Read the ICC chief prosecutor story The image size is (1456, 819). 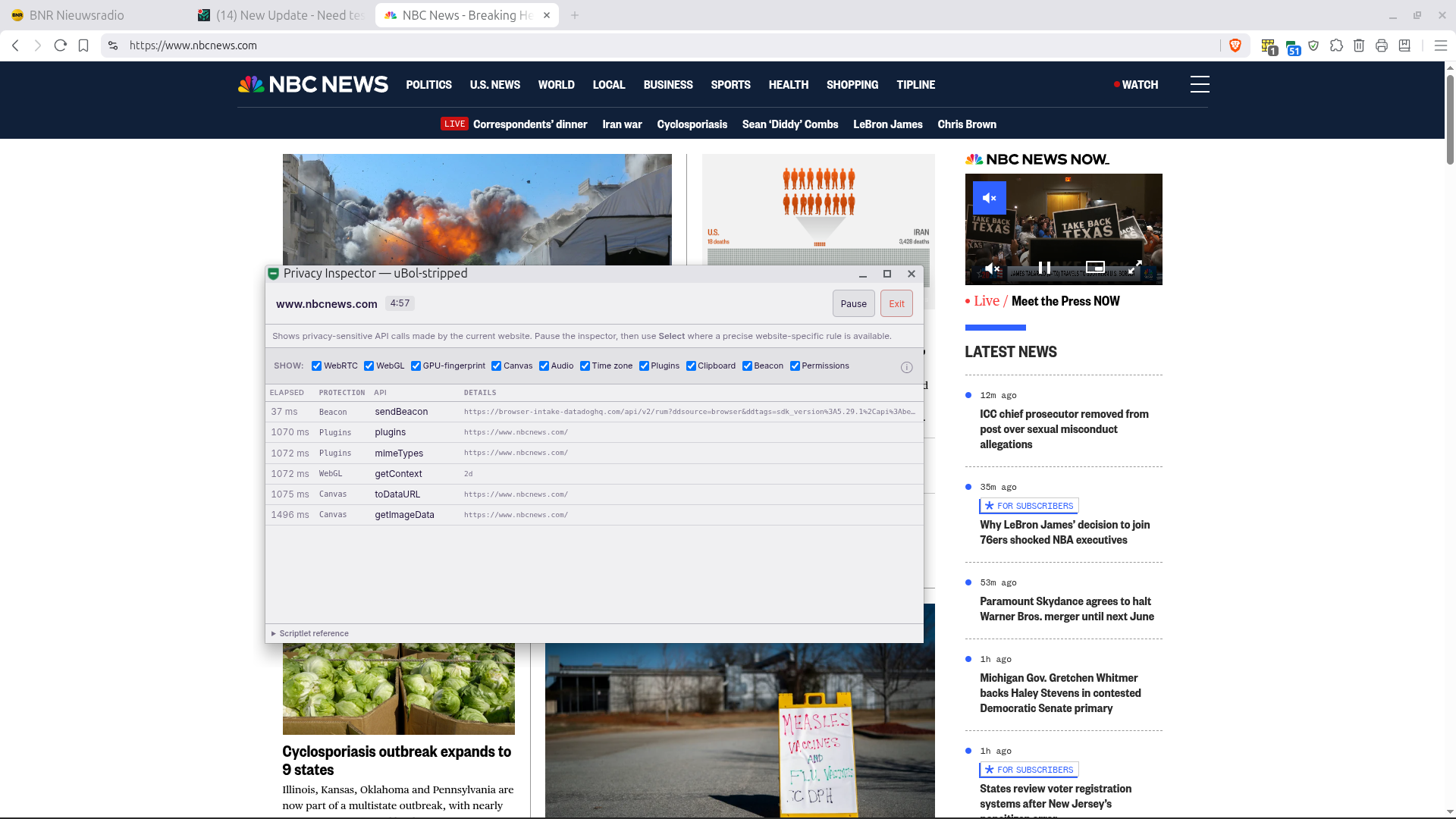coord(1064,429)
